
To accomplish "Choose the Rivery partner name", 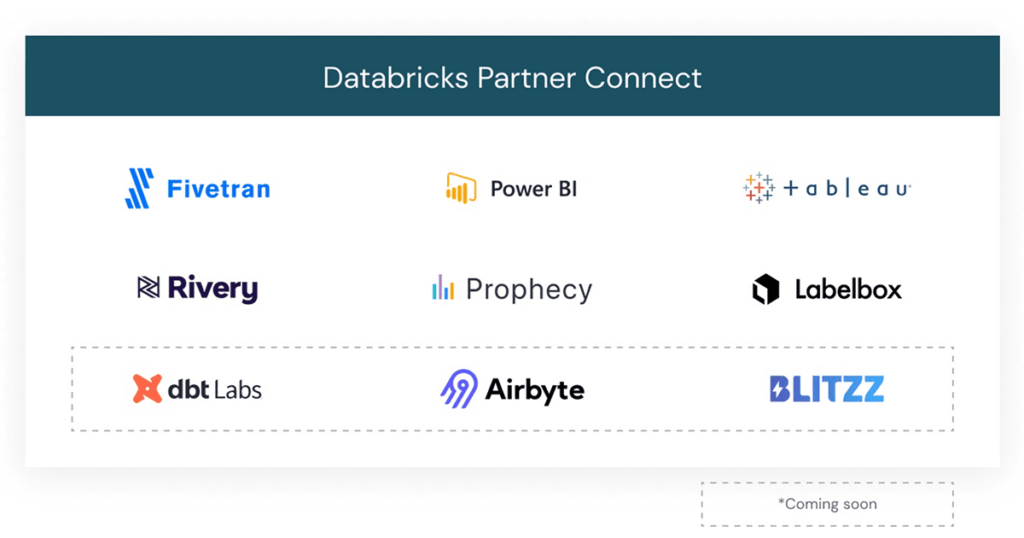I will 212,289.
